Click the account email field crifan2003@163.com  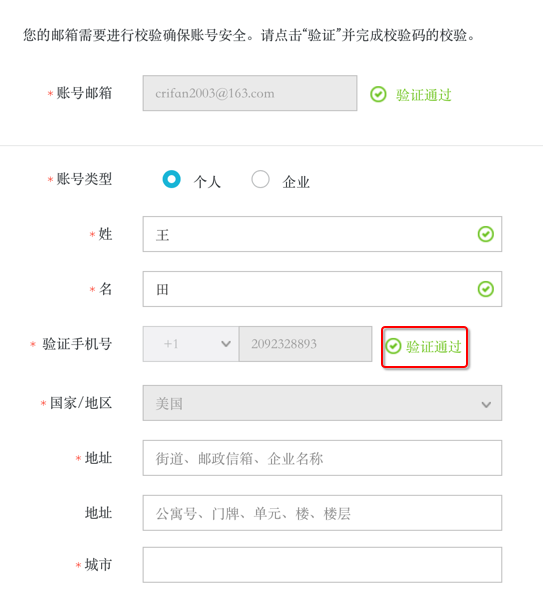250,93
